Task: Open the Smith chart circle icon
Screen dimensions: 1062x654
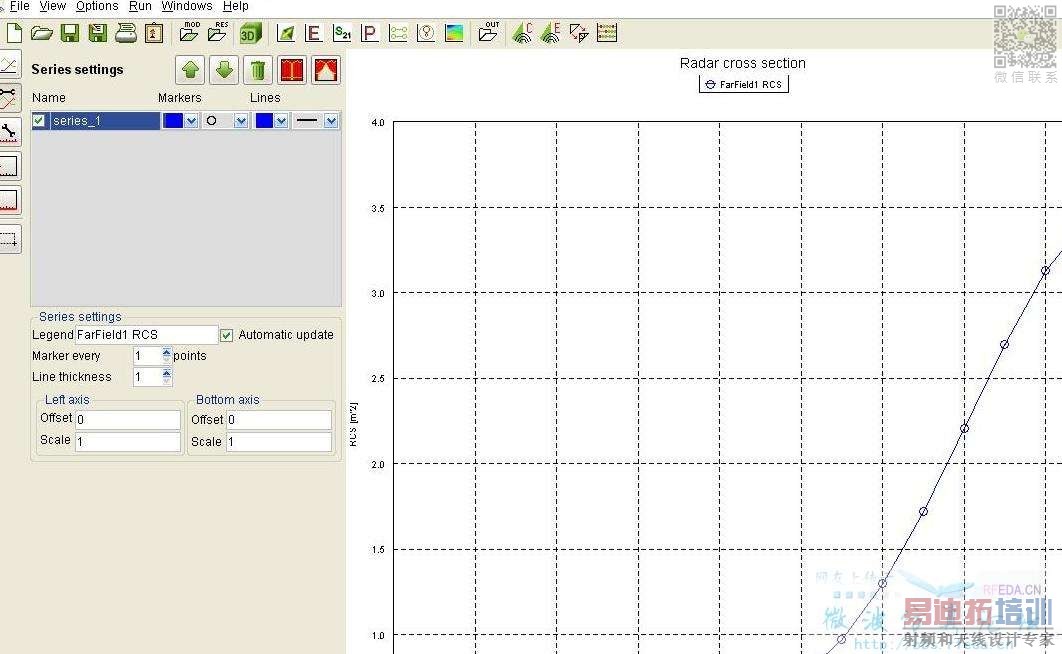Action: point(426,32)
